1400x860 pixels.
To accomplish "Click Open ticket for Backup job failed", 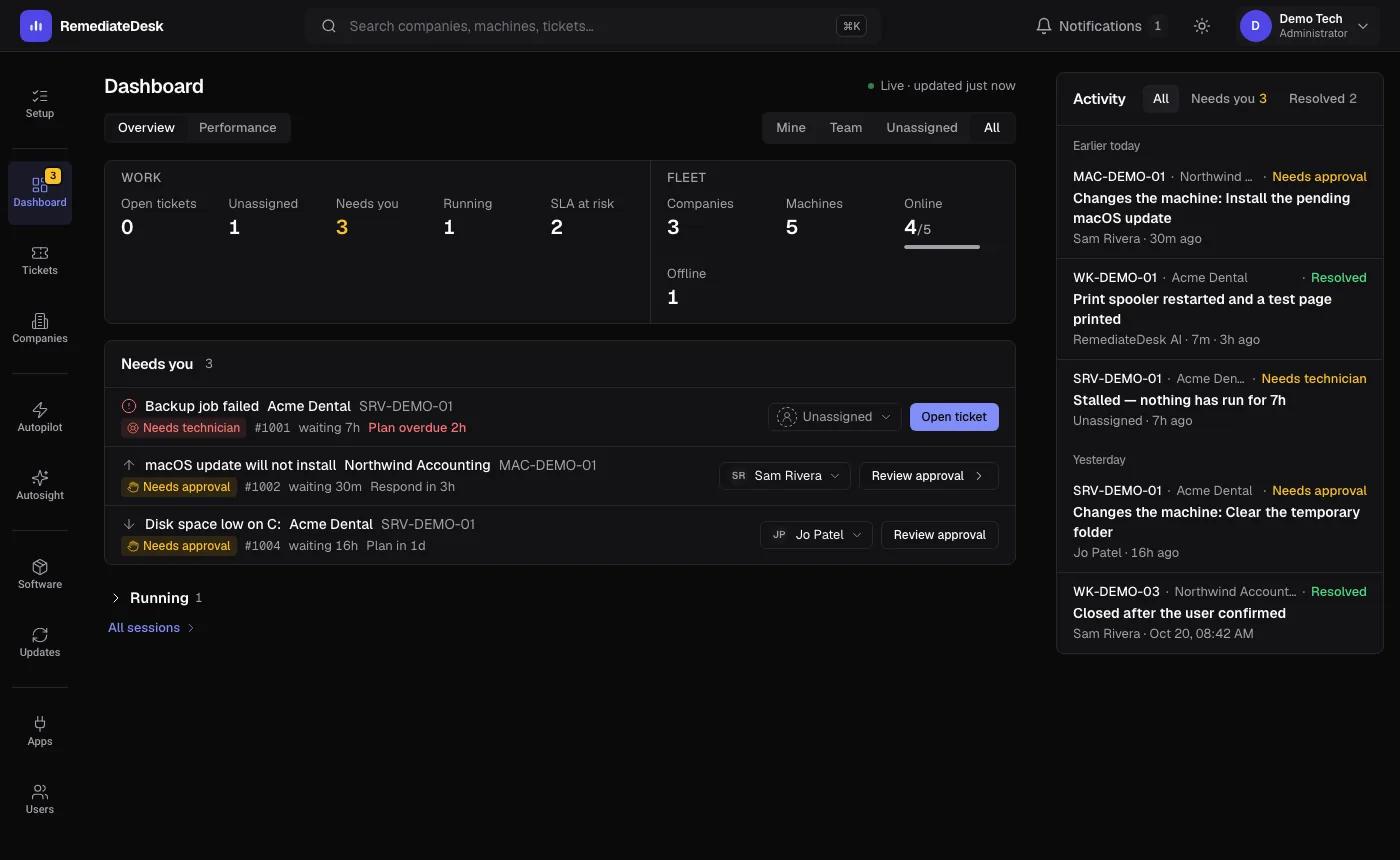I will [x=954, y=417].
